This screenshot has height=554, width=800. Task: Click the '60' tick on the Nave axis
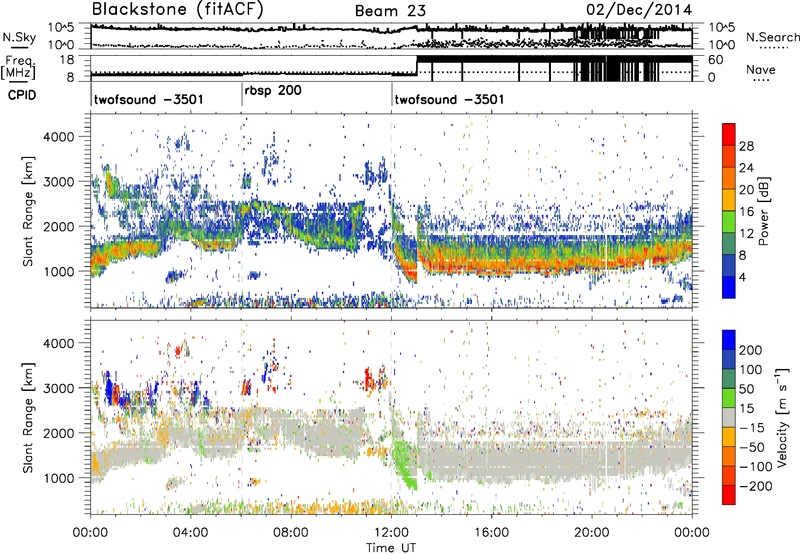[x=715, y=60]
